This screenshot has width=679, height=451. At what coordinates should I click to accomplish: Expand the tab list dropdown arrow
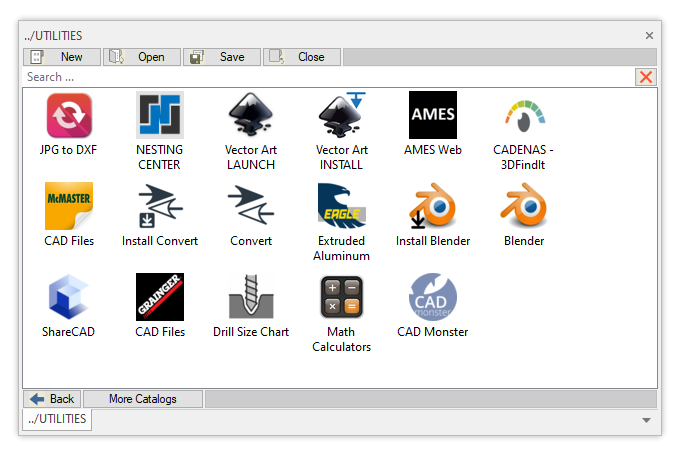[x=646, y=420]
